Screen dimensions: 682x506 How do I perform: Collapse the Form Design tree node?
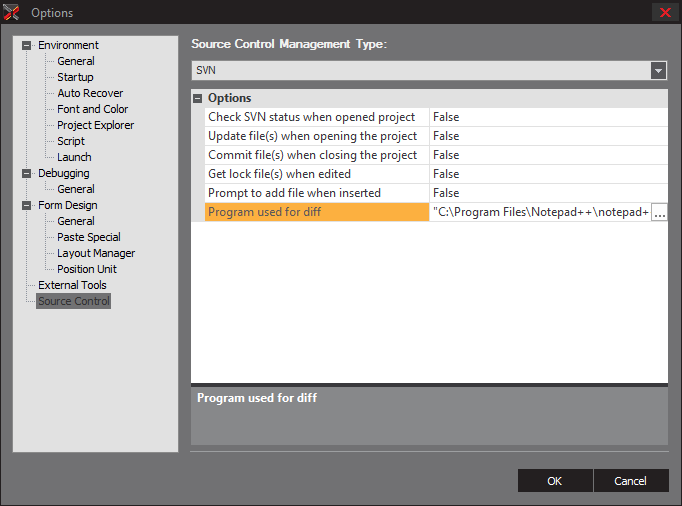coord(27,205)
